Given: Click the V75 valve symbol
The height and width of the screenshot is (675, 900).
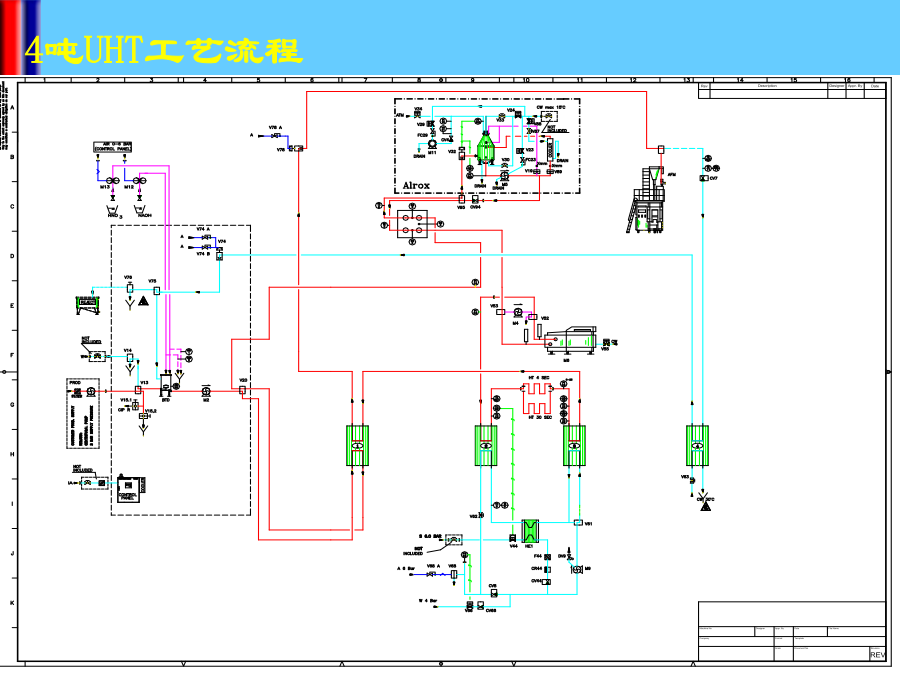Looking at the screenshot, I should click(156, 291).
